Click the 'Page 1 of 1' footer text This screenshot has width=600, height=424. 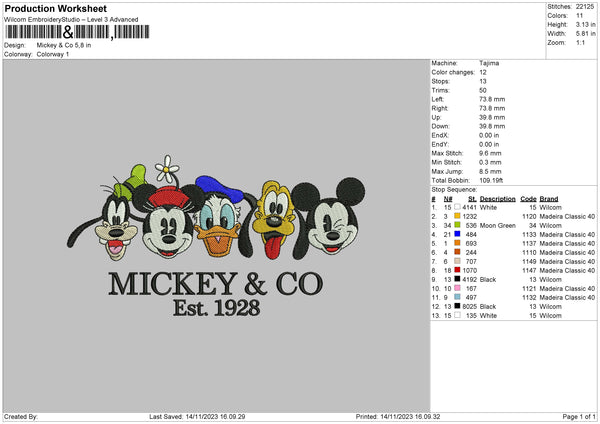pos(579,416)
